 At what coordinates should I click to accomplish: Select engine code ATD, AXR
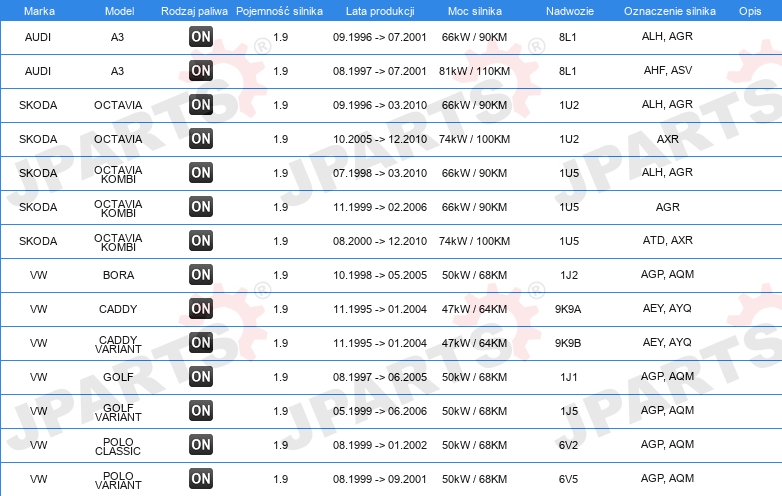point(668,240)
